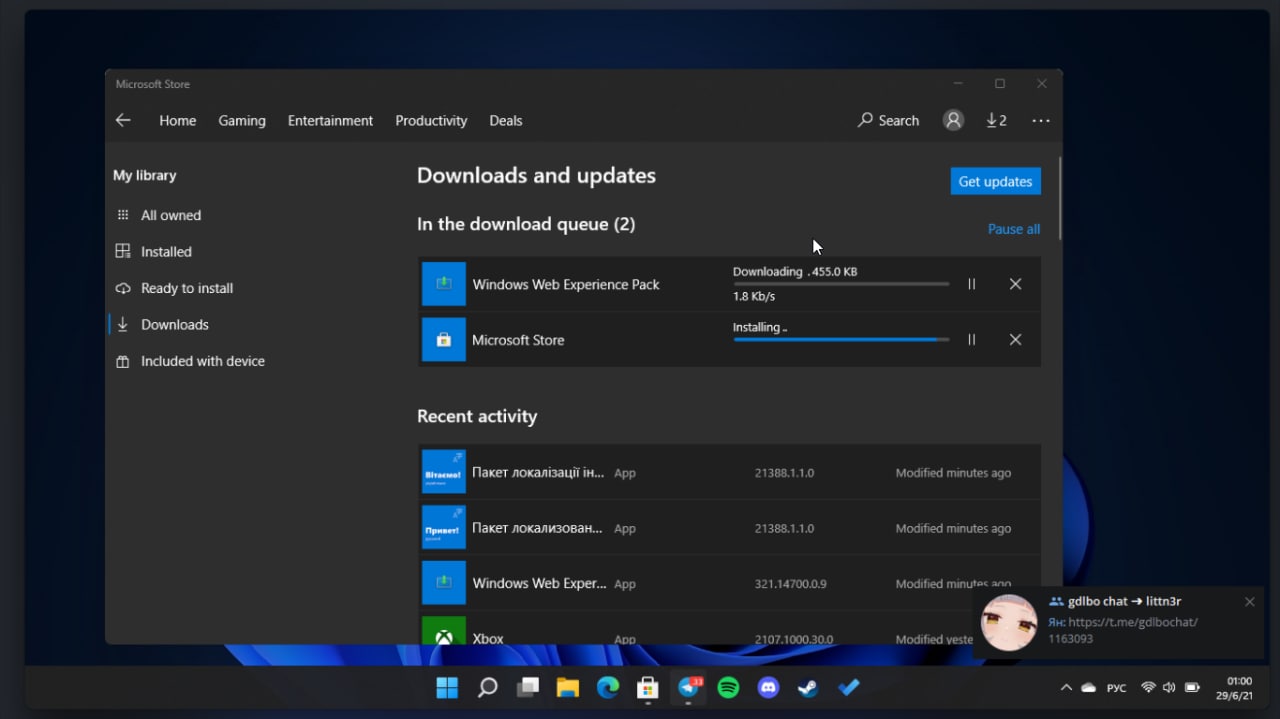This screenshot has width=1280, height=719.
Task: Open the checkmark To Do app on the taskbar
Action: 848,688
